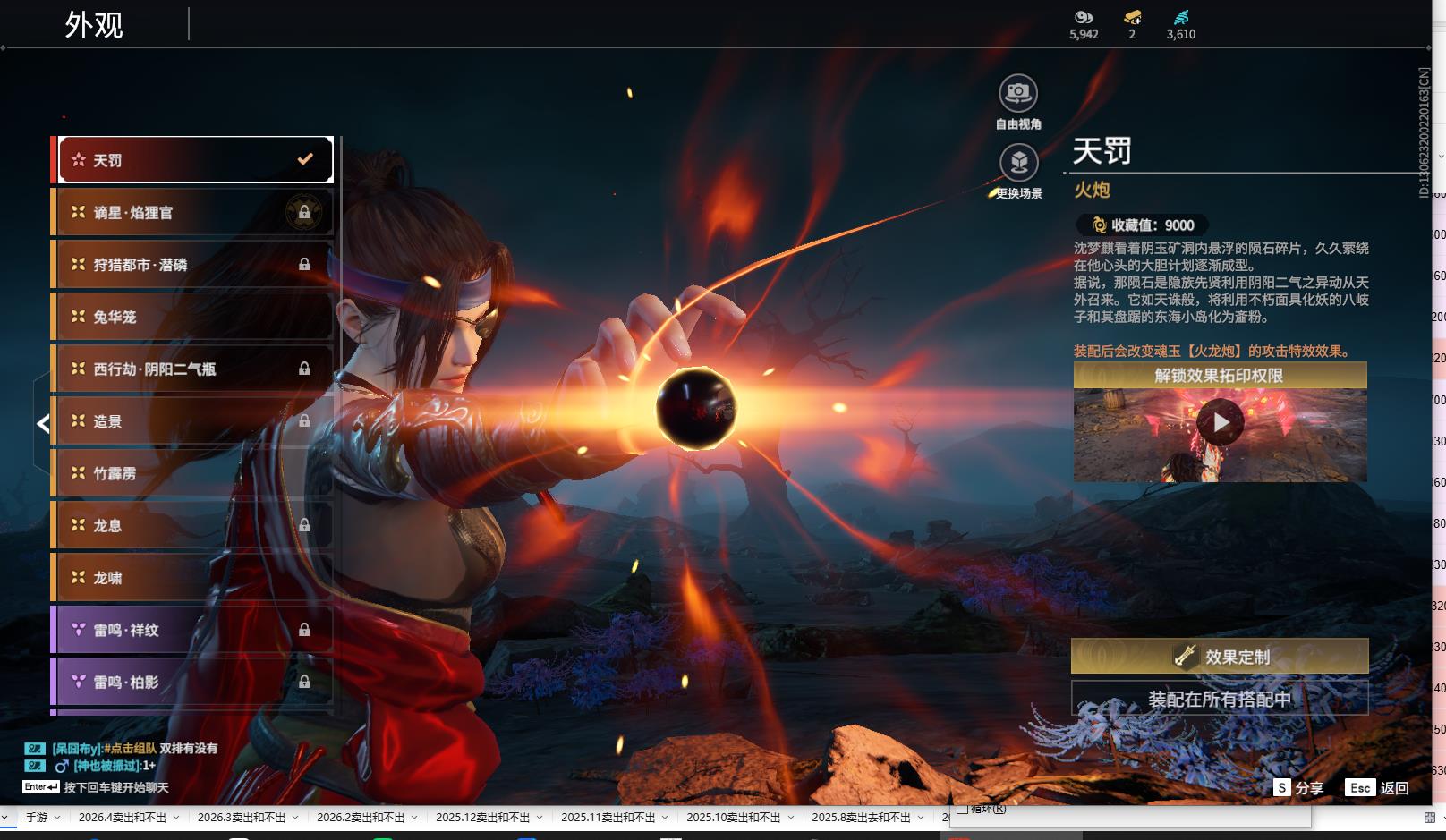Click the 分享 share button
Screen dimensions: 1446x840
coord(1298,788)
